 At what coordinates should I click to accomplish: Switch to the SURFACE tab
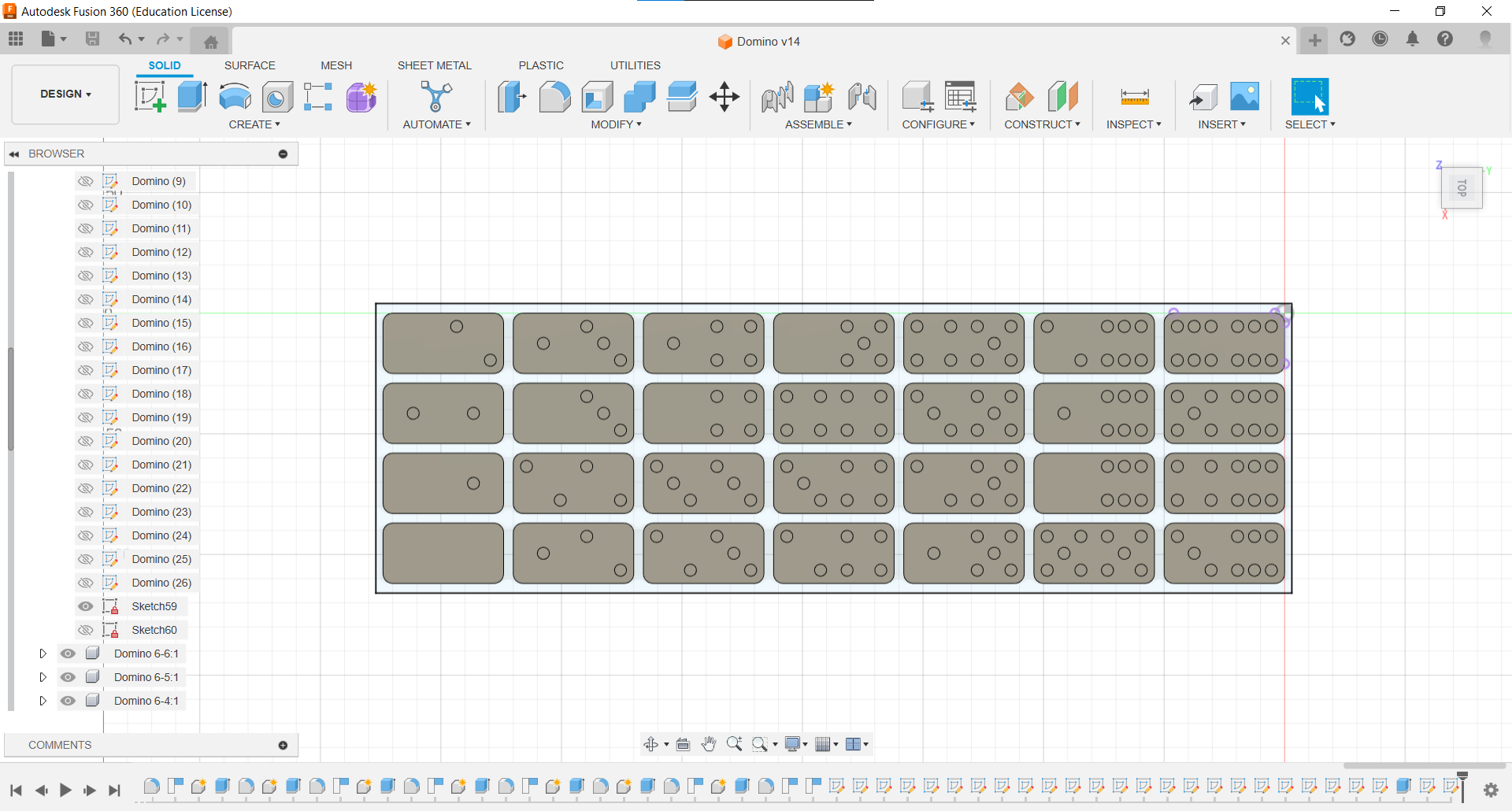tap(250, 65)
